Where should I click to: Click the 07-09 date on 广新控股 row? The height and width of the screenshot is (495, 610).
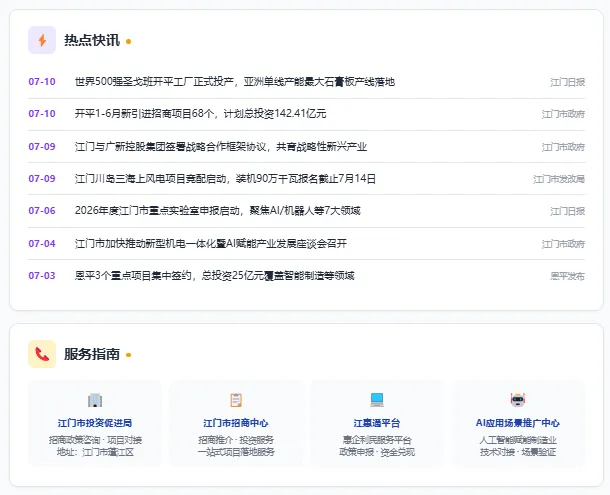[x=42, y=147]
